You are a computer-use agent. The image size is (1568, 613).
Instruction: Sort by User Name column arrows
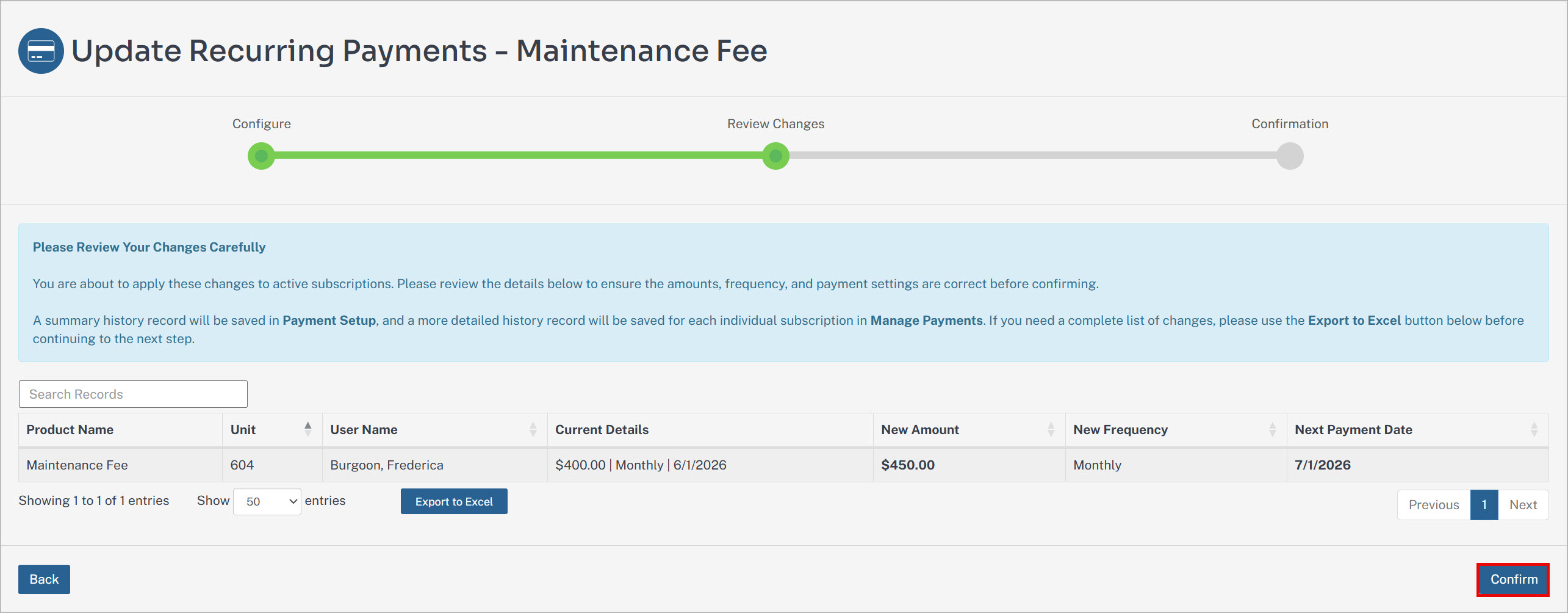pos(533,429)
